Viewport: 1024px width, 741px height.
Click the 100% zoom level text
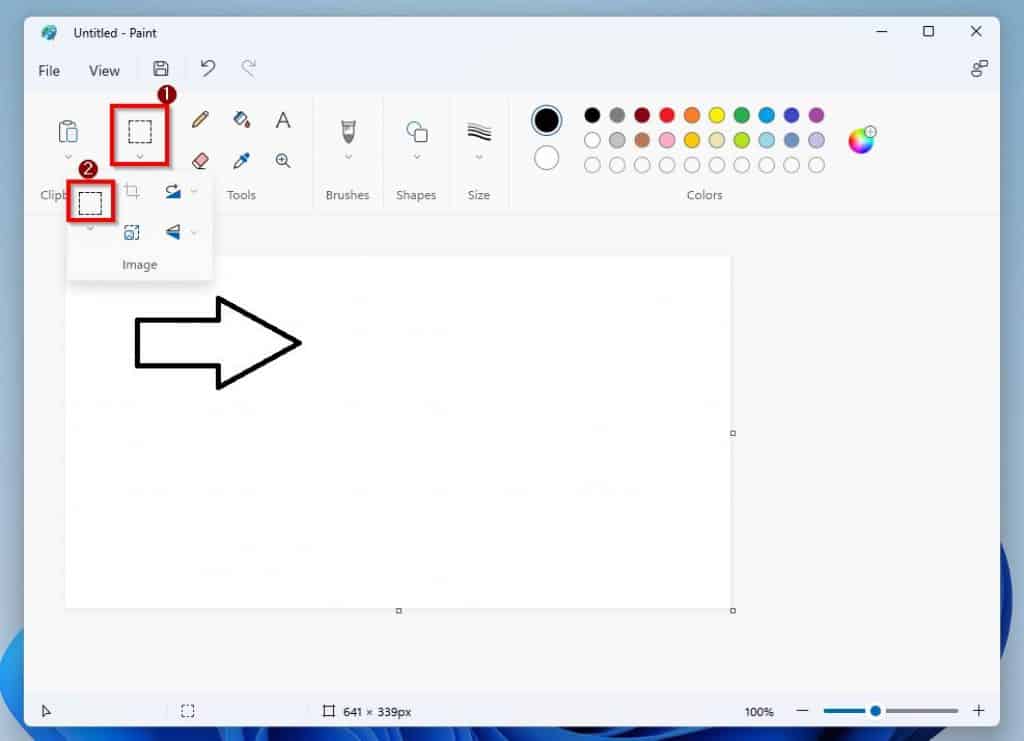click(759, 712)
